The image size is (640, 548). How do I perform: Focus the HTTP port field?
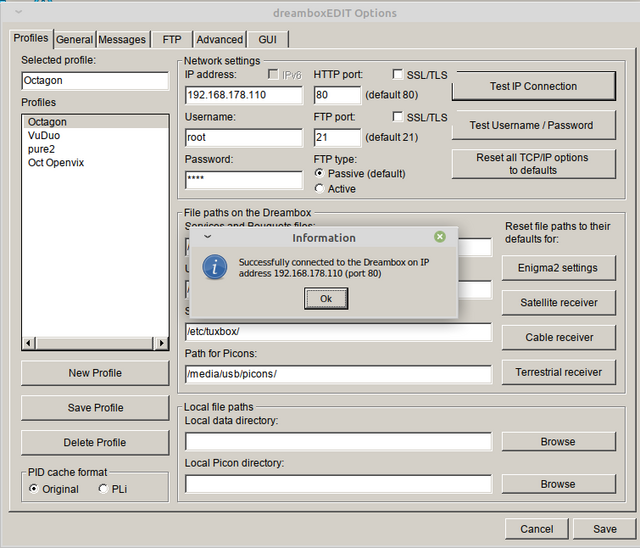337,95
